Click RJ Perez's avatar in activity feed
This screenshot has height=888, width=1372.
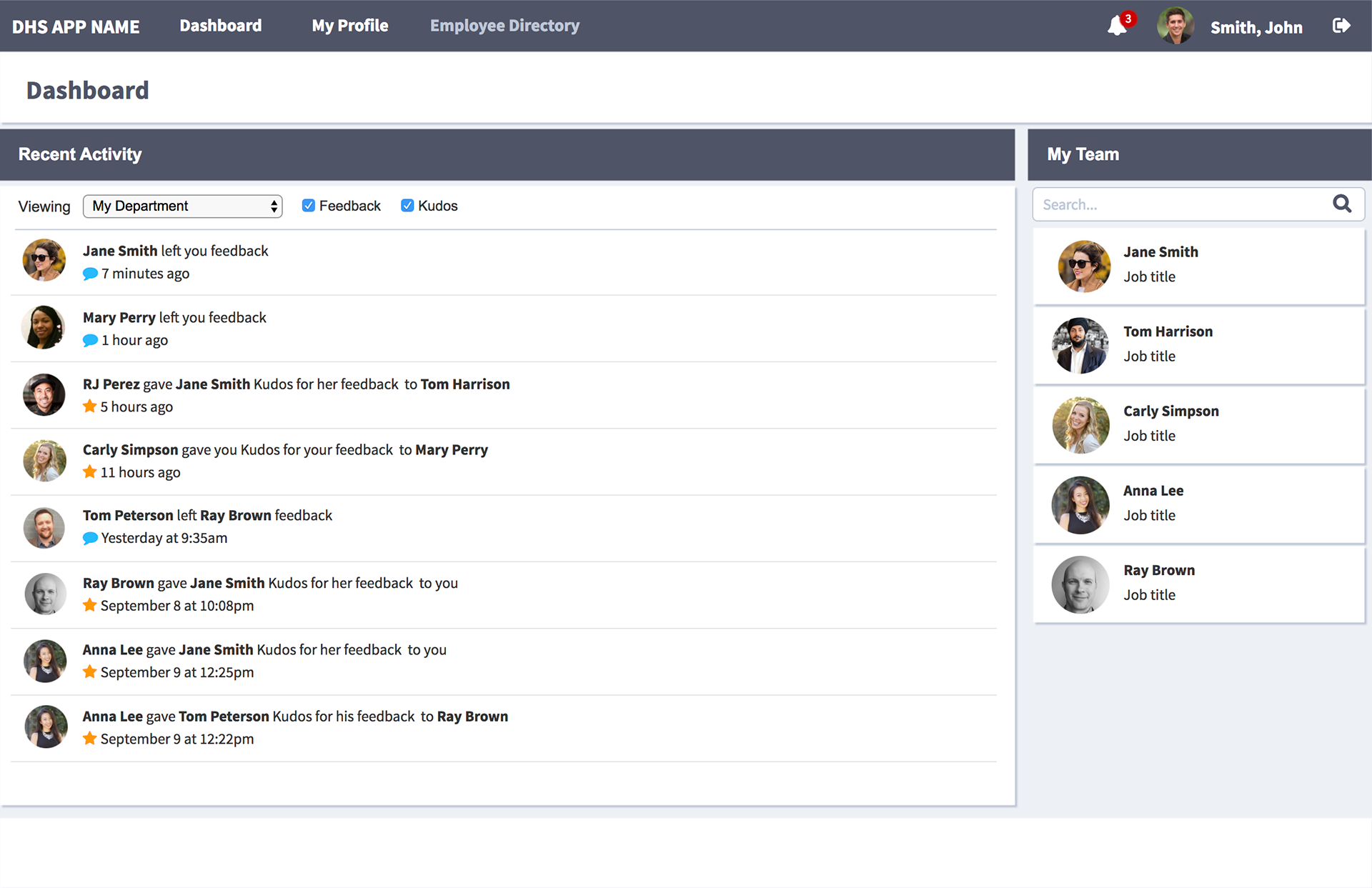(44, 394)
